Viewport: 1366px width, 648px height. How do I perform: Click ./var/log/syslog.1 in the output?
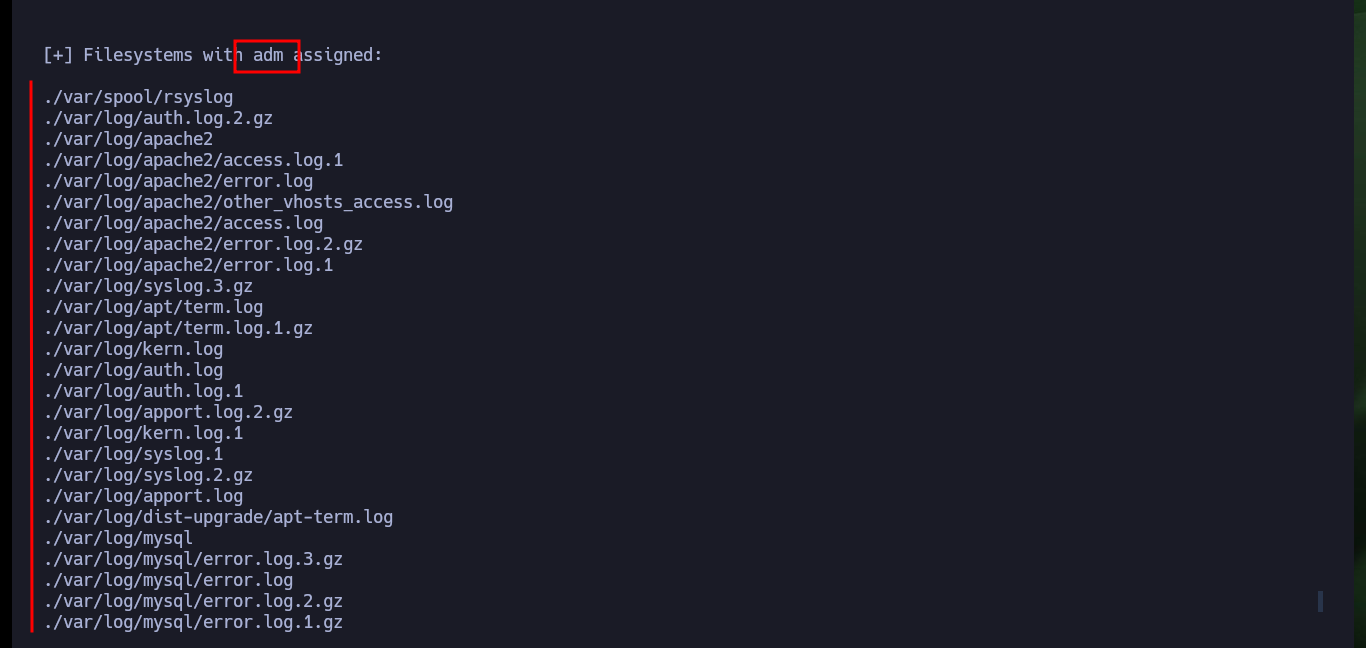(133, 455)
